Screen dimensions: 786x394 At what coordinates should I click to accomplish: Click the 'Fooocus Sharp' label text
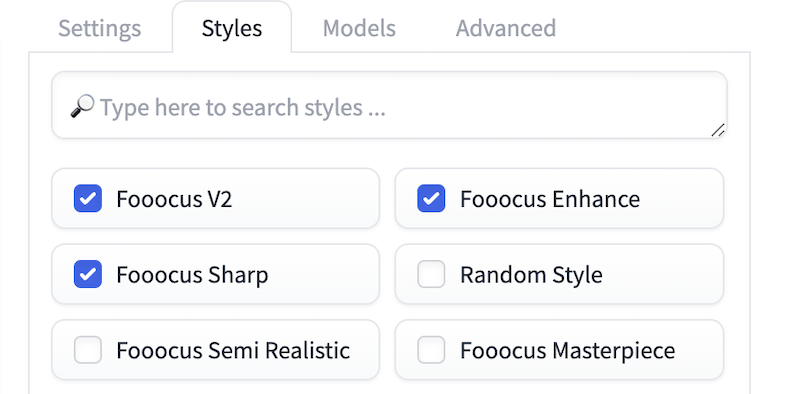[x=192, y=275]
